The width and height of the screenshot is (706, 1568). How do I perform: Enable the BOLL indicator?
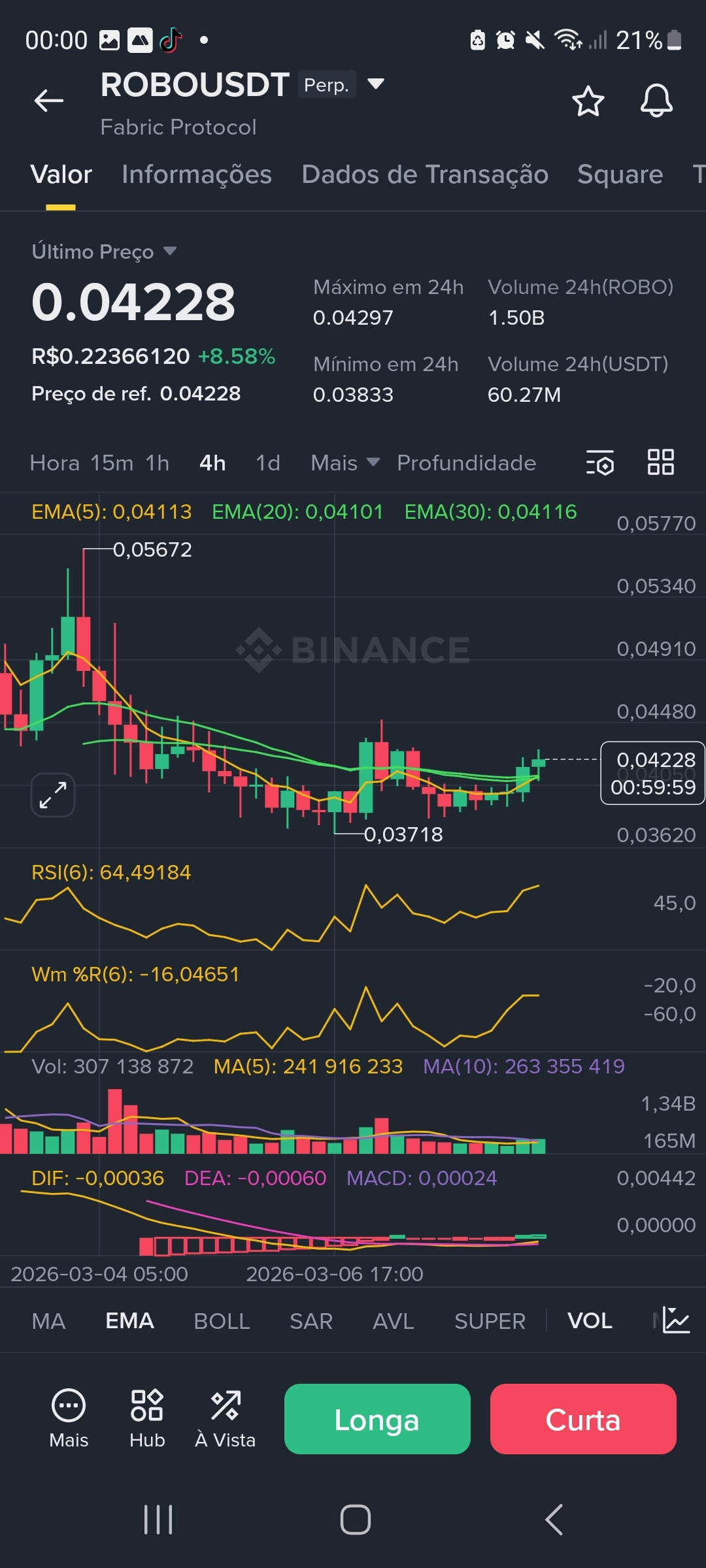(x=222, y=1320)
